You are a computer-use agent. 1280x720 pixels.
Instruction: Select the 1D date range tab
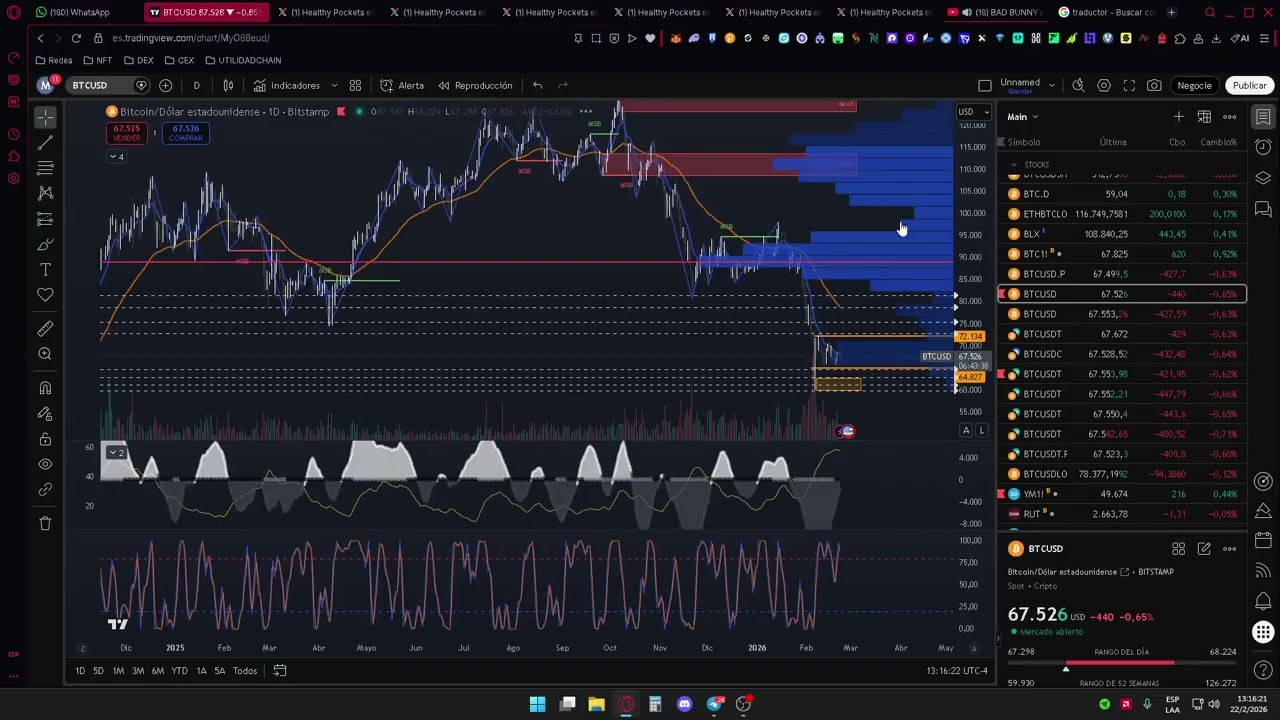80,671
